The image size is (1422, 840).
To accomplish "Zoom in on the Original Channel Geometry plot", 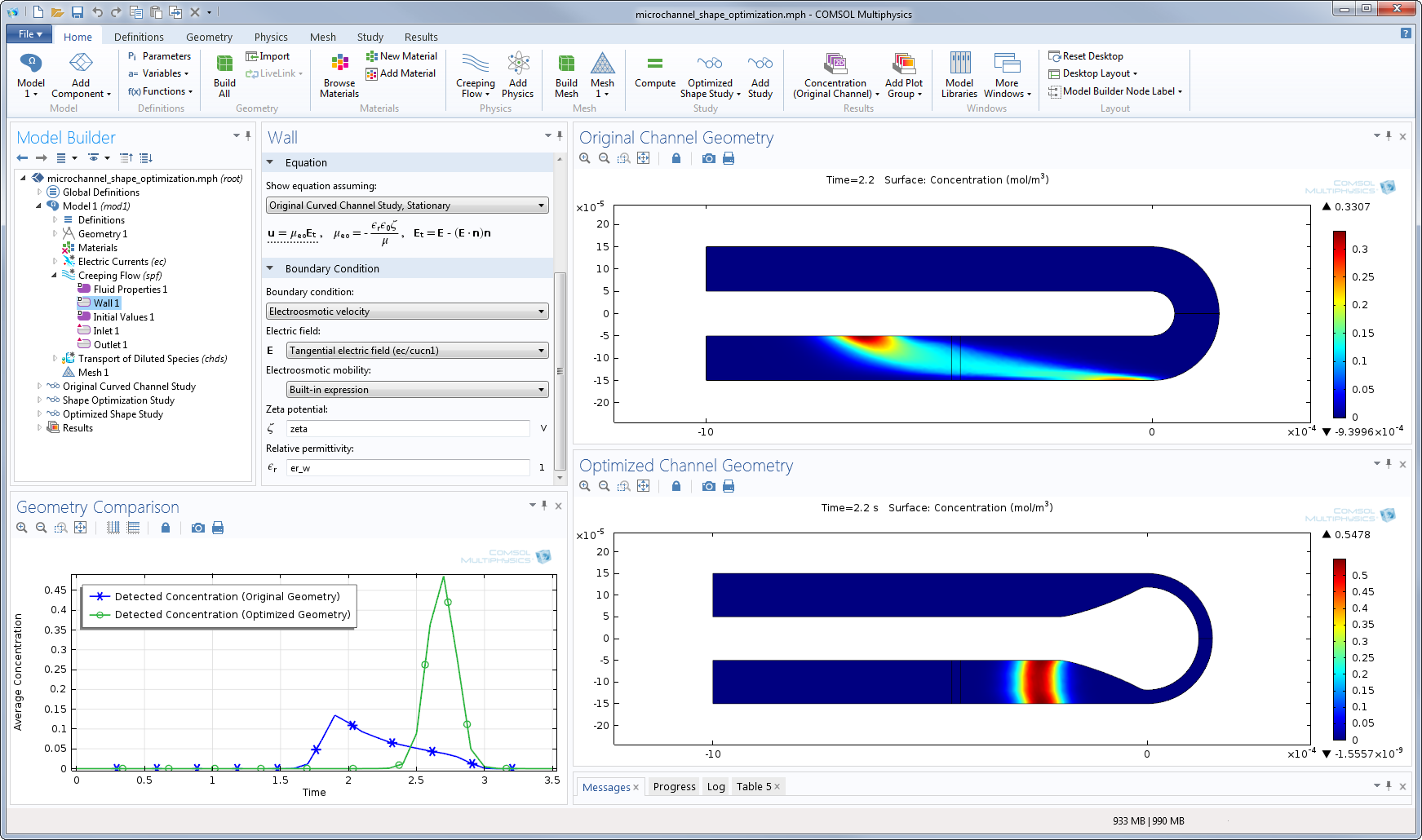I will 585,158.
